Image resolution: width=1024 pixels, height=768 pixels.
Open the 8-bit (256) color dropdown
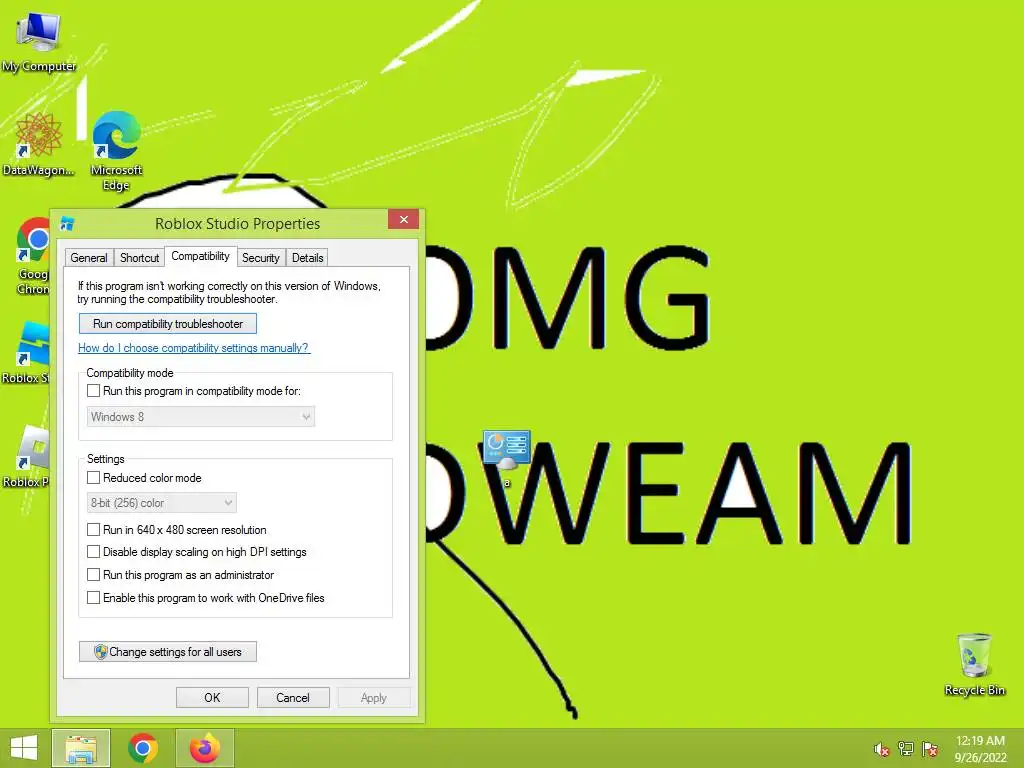tap(161, 503)
